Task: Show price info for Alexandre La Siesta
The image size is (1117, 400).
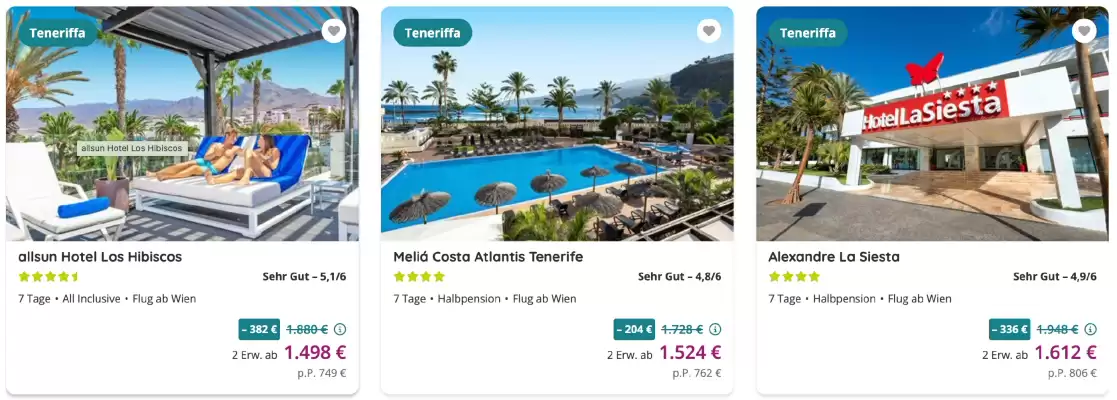Action: tap(1090, 329)
